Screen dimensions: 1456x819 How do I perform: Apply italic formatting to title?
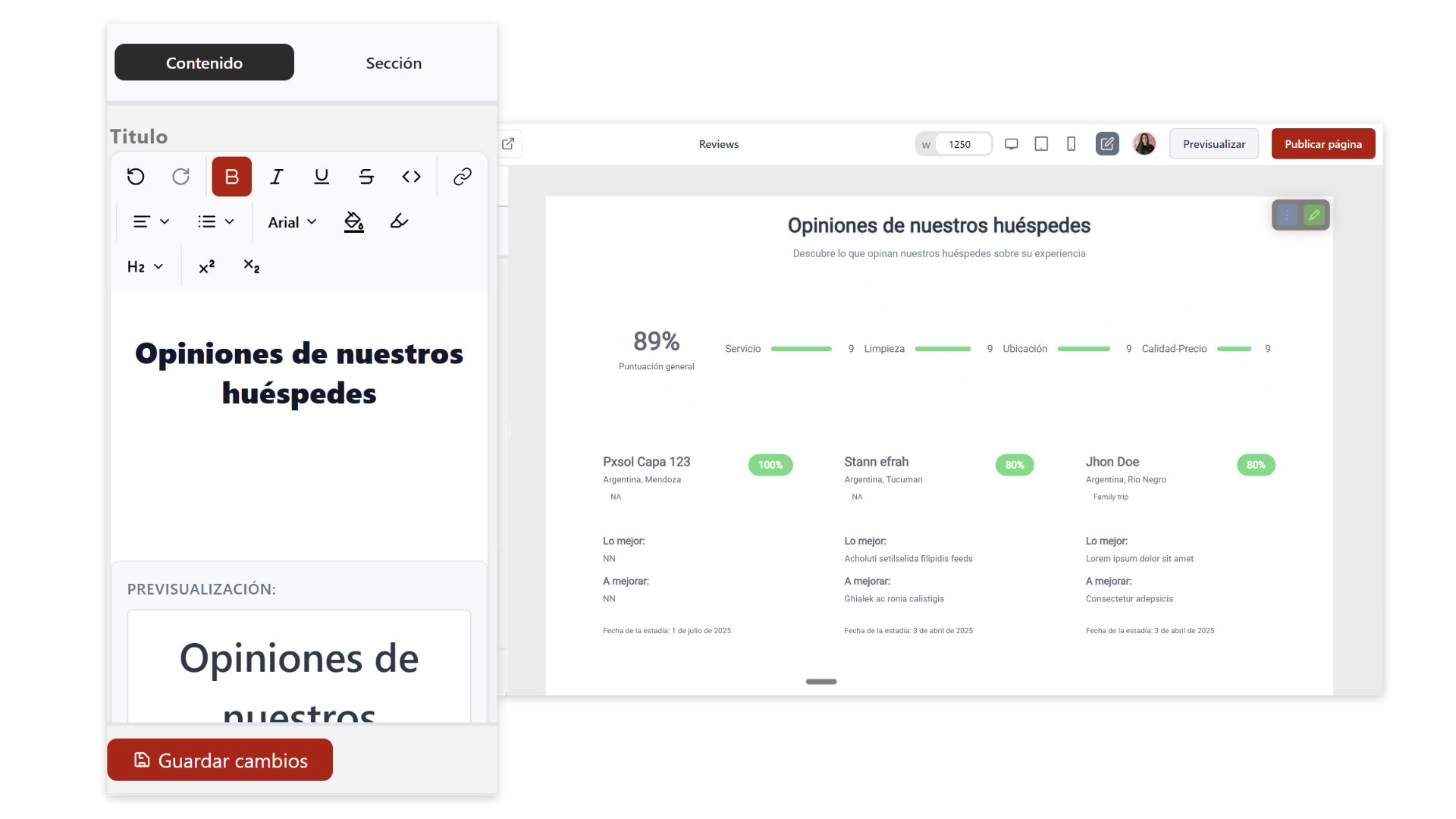coord(277,177)
